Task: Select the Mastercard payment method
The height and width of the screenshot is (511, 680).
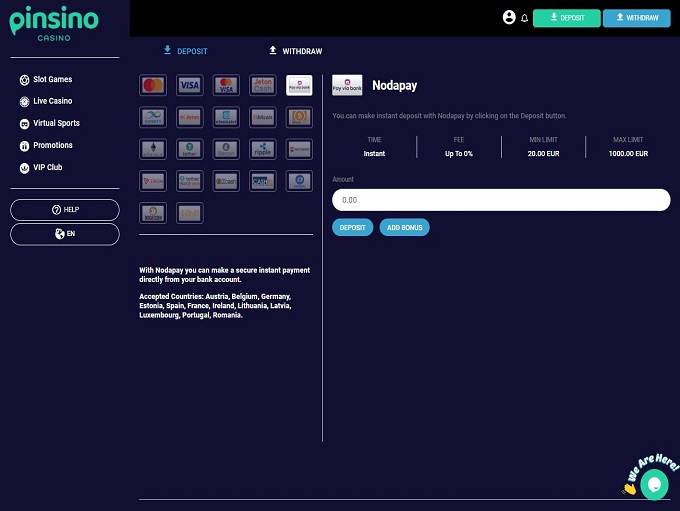Action: pos(153,85)
